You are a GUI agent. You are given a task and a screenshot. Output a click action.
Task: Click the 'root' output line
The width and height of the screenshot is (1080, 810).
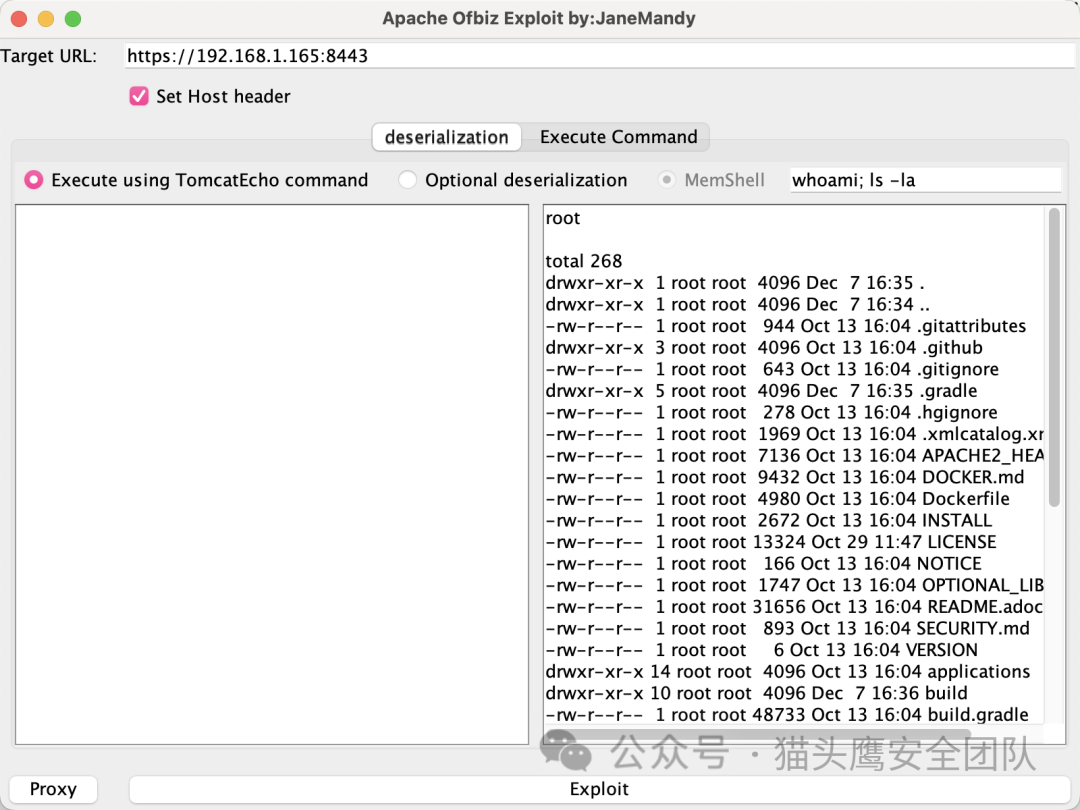point(563,218)
